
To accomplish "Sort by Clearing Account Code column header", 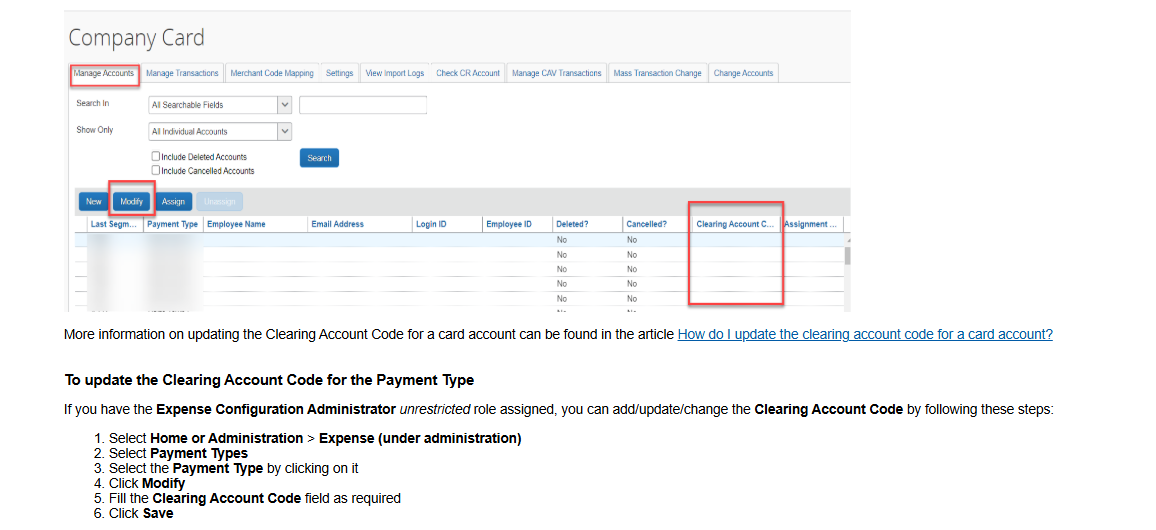I will tap(735, 225).
